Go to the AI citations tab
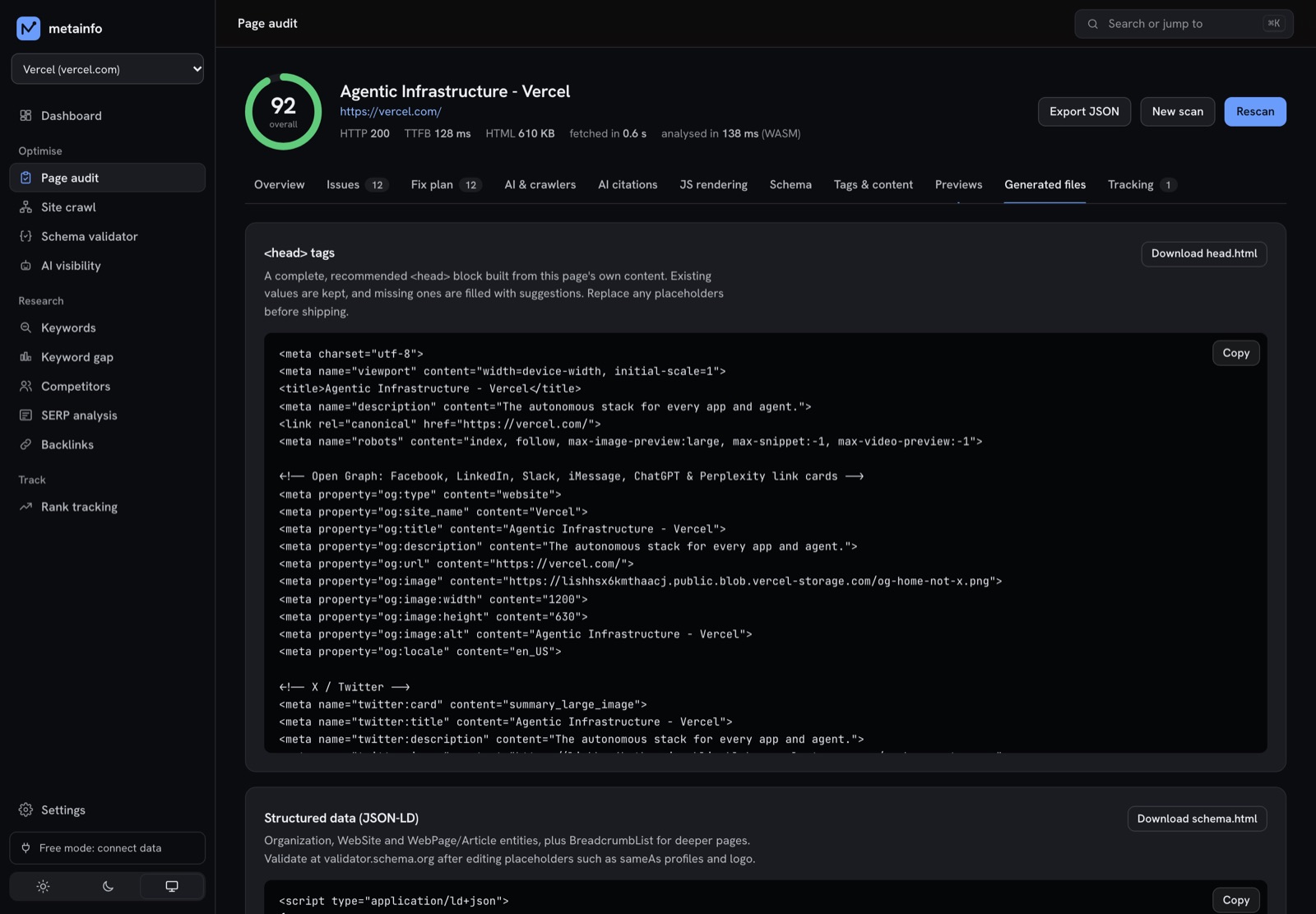 point(628,184)
